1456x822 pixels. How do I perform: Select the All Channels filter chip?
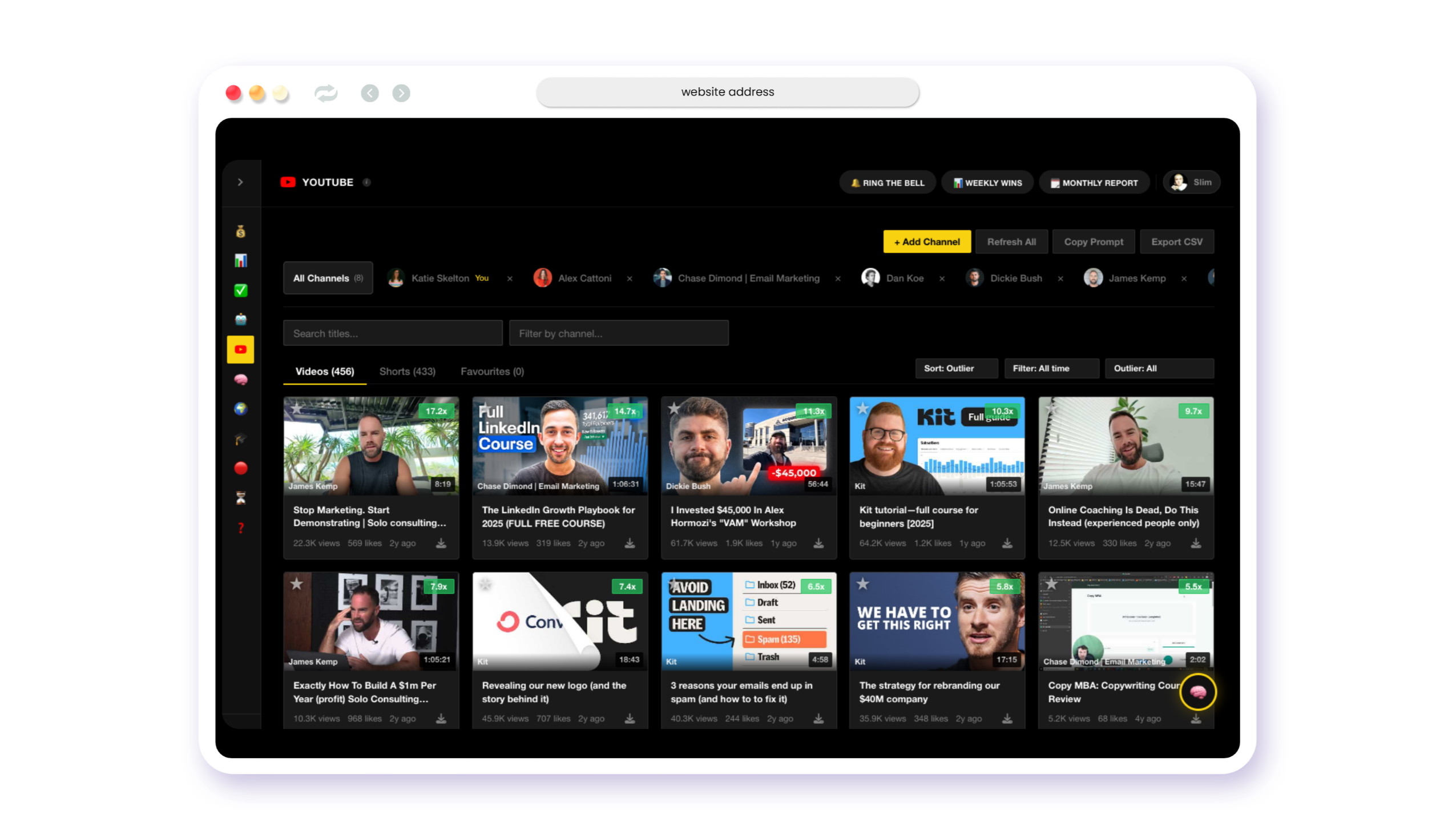click(328, 277)
